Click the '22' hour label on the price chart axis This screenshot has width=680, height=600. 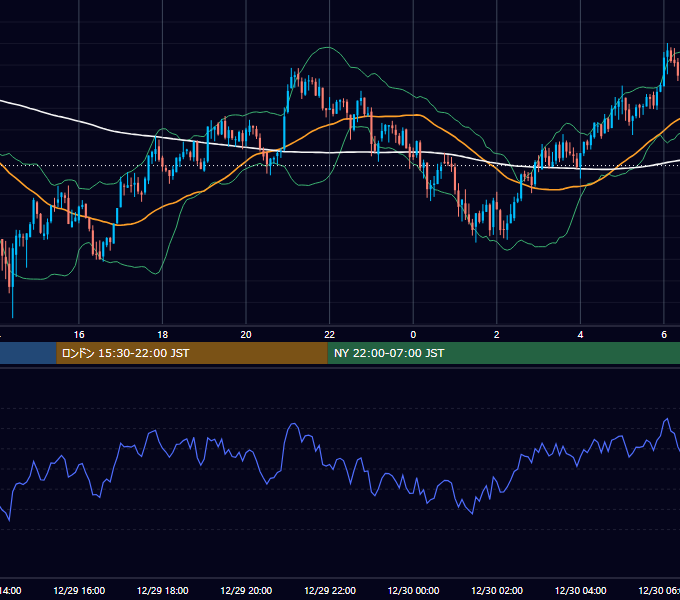tap(330, 335)
